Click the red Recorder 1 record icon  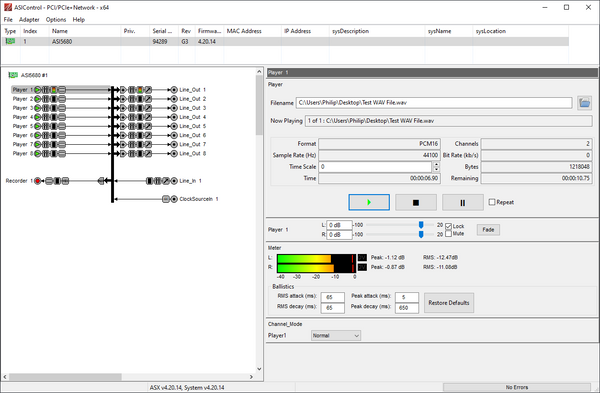[x=38, y=181]
